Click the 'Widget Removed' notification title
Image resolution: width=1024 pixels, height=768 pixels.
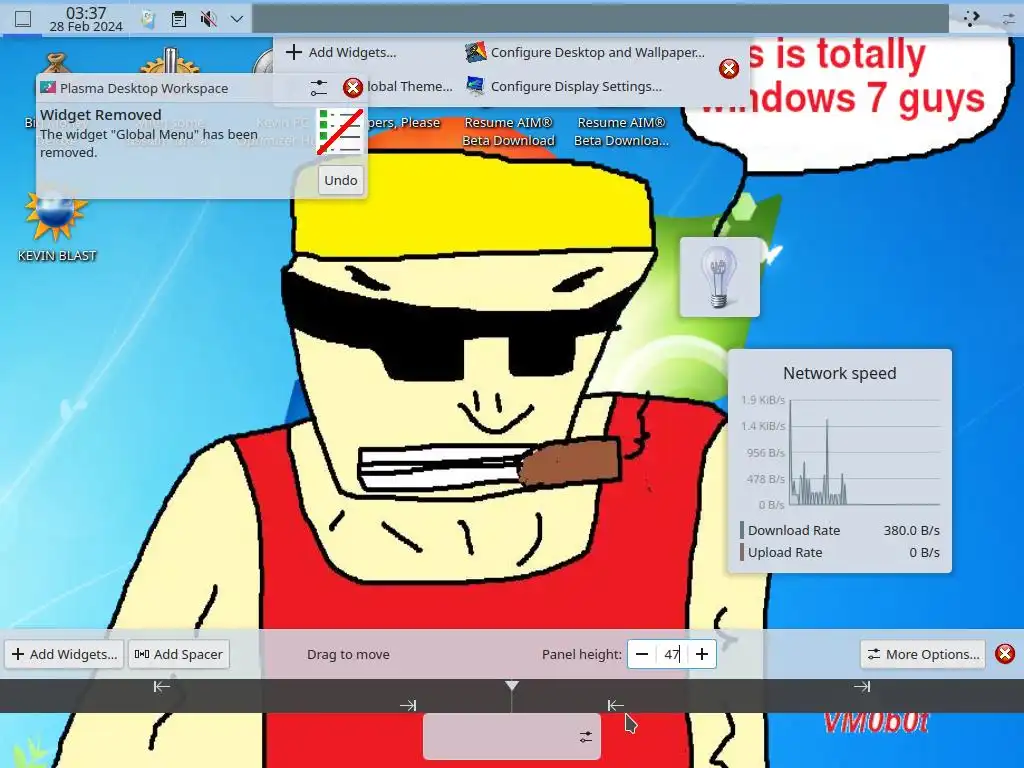coord(101,115)
